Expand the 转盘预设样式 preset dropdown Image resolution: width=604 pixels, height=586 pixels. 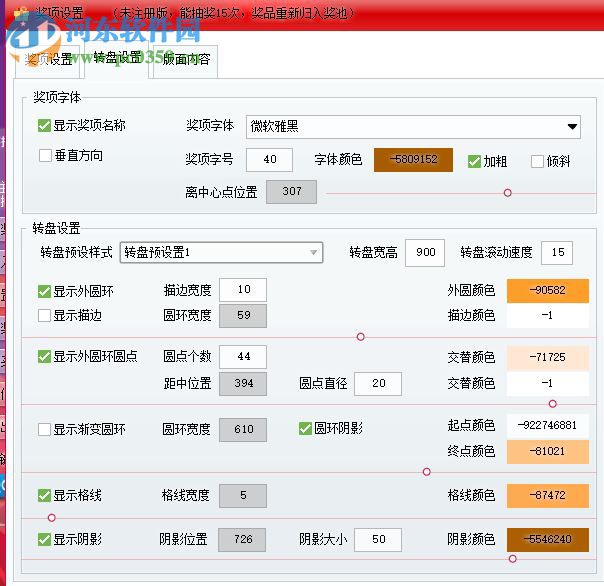coord(221,253)
